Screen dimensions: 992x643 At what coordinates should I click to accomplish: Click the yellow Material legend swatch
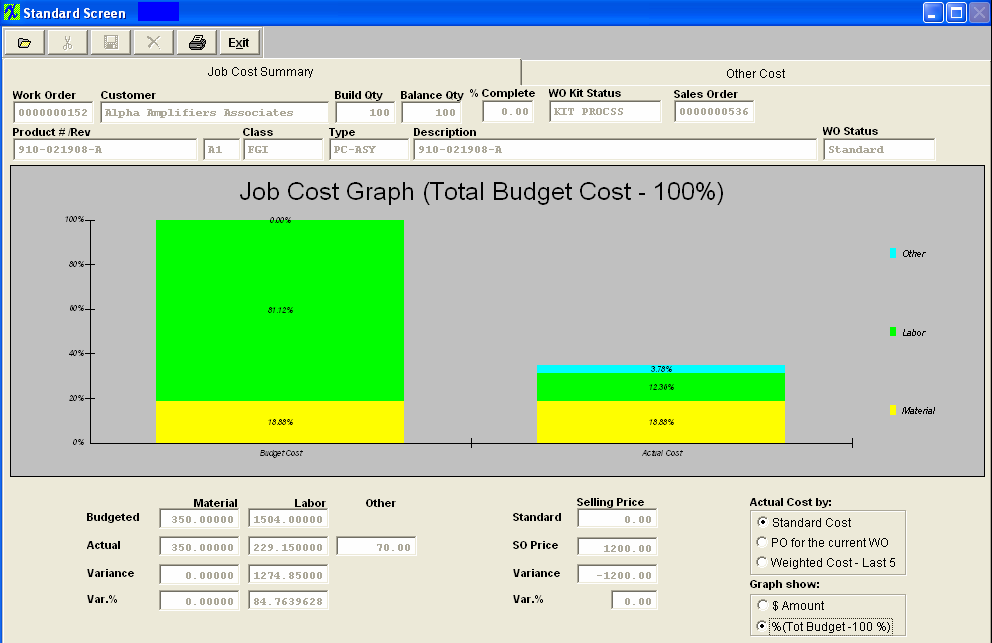pos(893,410)
